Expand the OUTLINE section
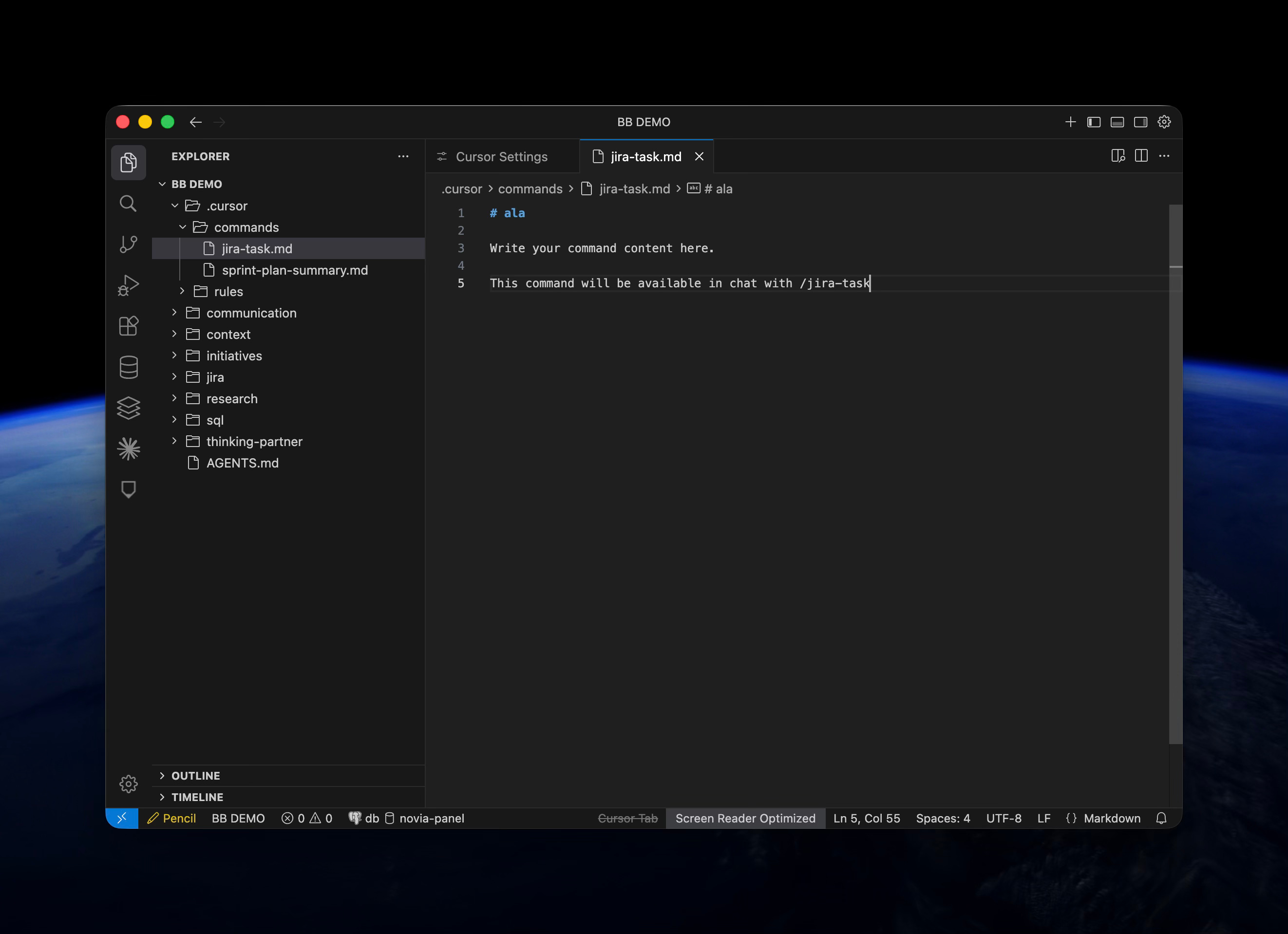This screenshot has height=934, width=1288. (x=195, y=776)
